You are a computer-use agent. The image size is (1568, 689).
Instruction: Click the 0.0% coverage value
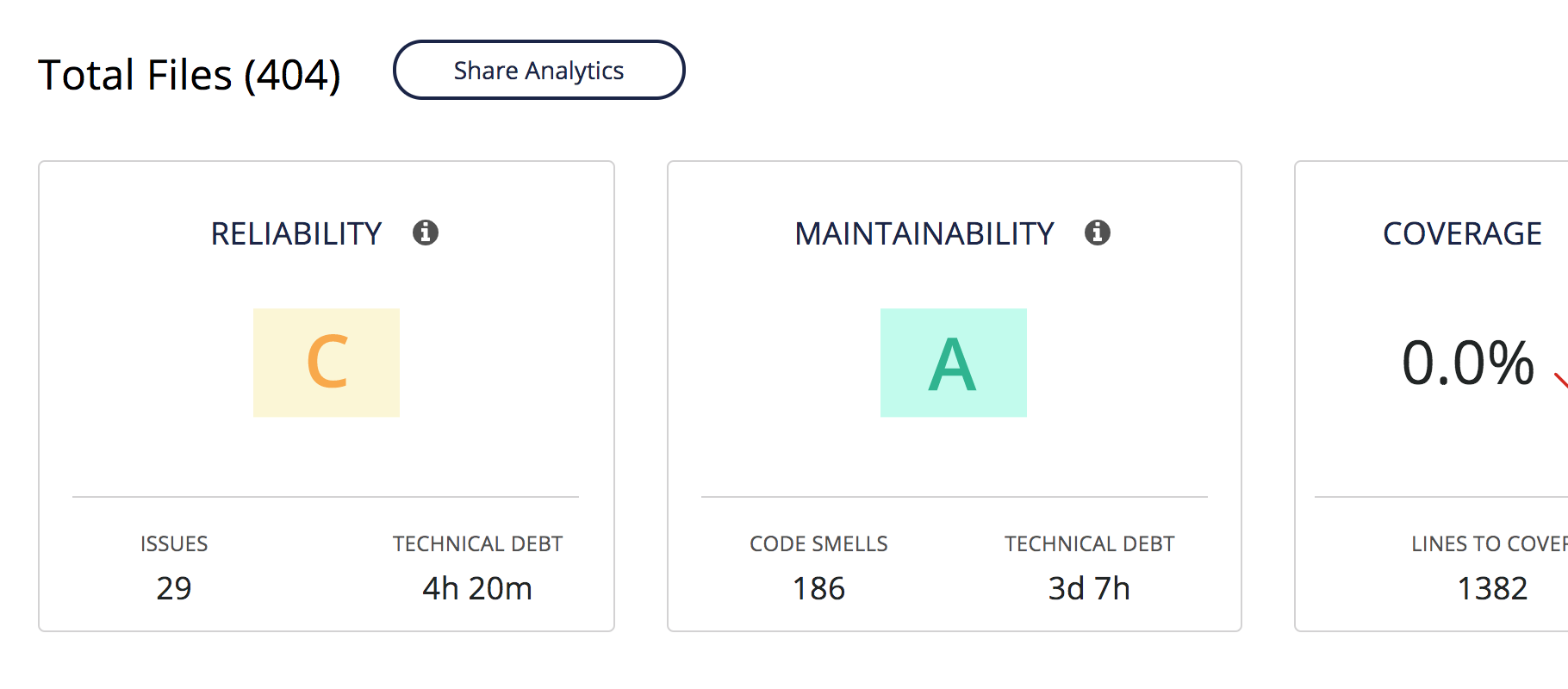click(1468, 363)
